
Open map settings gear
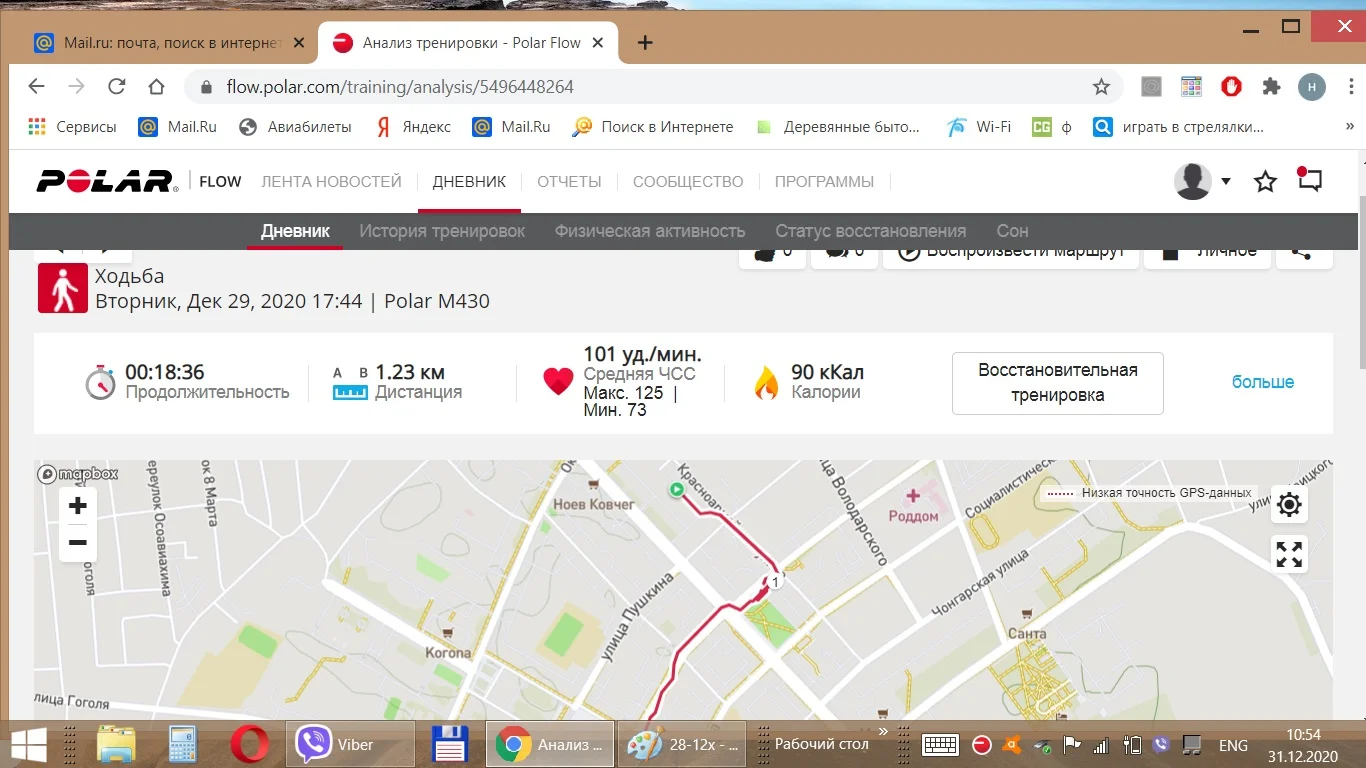(1289, 505)
